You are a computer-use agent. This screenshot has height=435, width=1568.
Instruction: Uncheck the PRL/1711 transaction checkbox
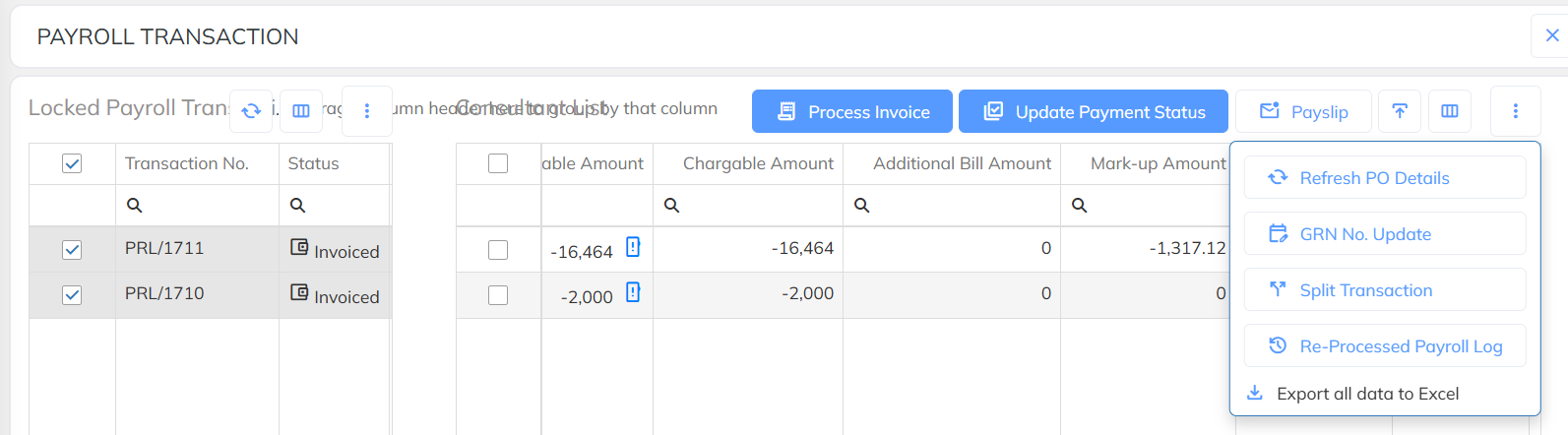pyautogui.click(x=72, y=250)
